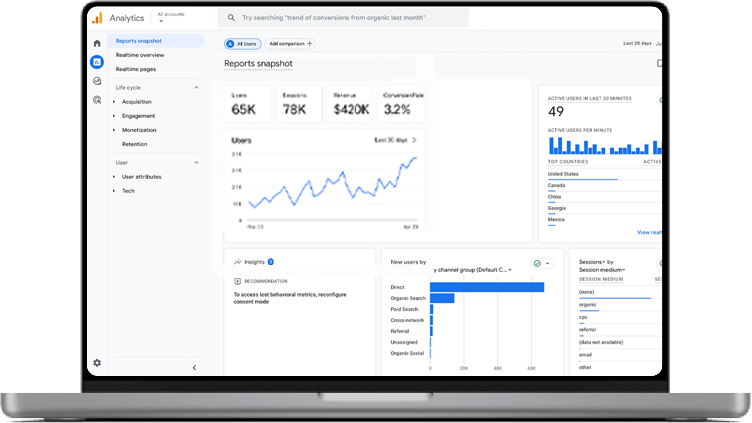Click the search magnifier icon
The image size is (752, 423).
pyautogui.click(x=232, y=18)
